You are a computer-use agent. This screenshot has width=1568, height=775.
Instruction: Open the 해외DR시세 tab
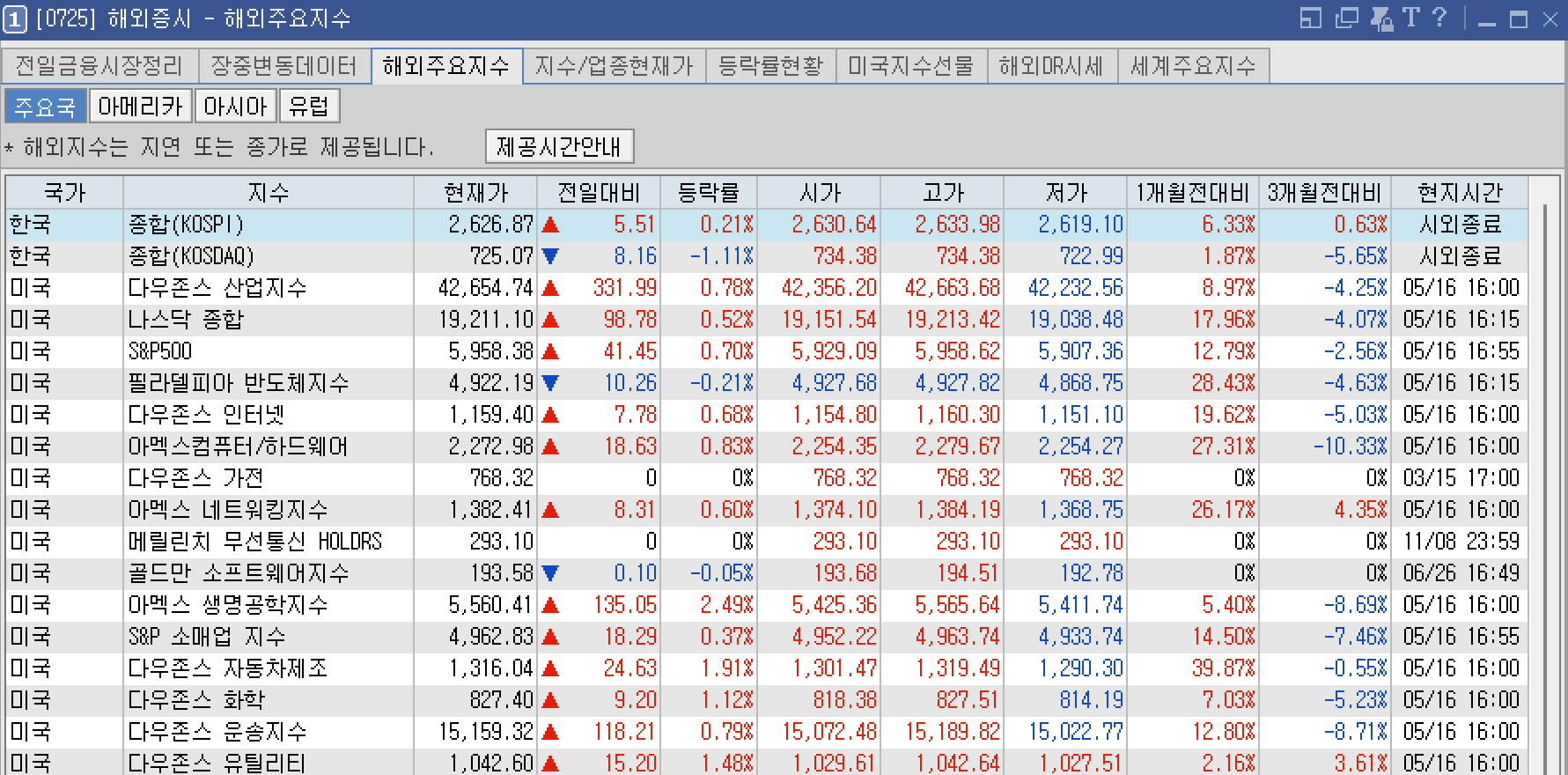coord(1052,66)
